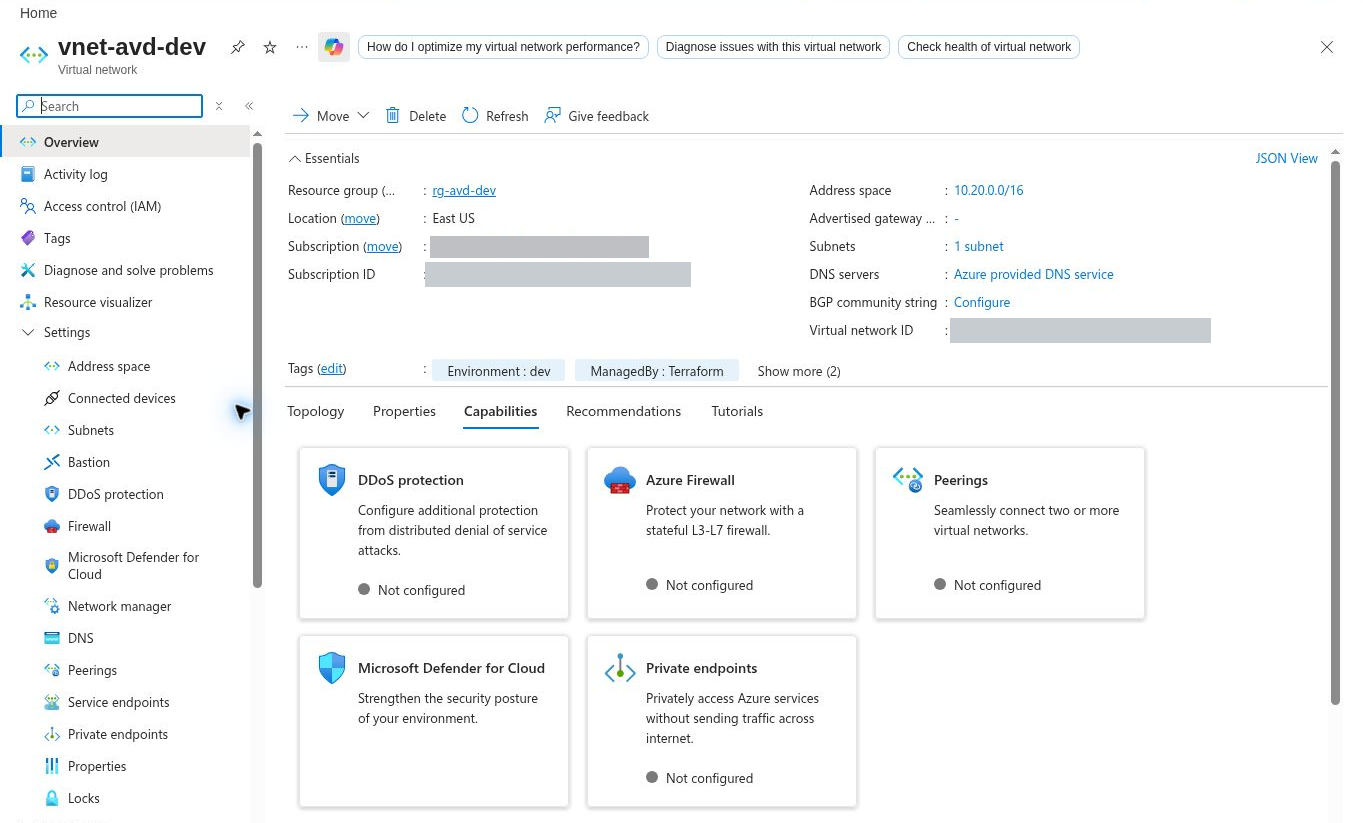Click the edit link next to Tags
The height and width of the screenshot is (823, 1363).
(332, 369)
